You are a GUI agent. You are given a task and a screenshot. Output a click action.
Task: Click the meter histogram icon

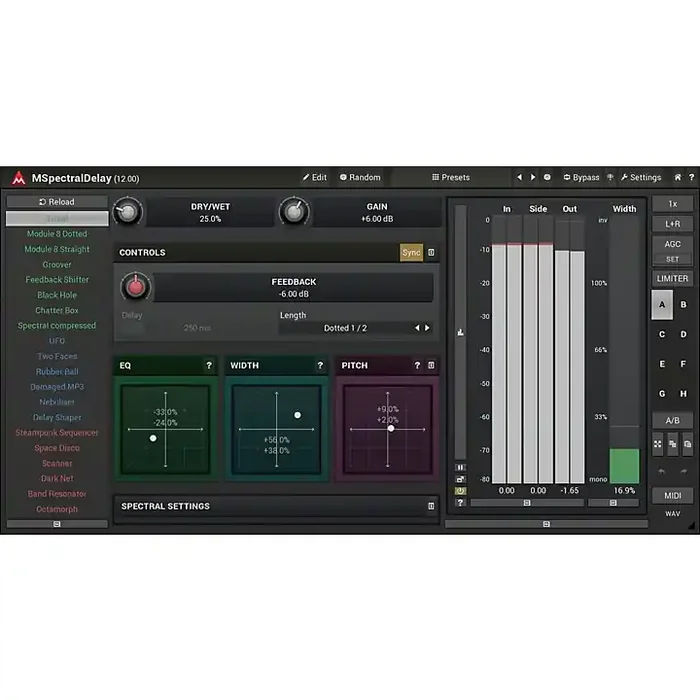point(460,332)
